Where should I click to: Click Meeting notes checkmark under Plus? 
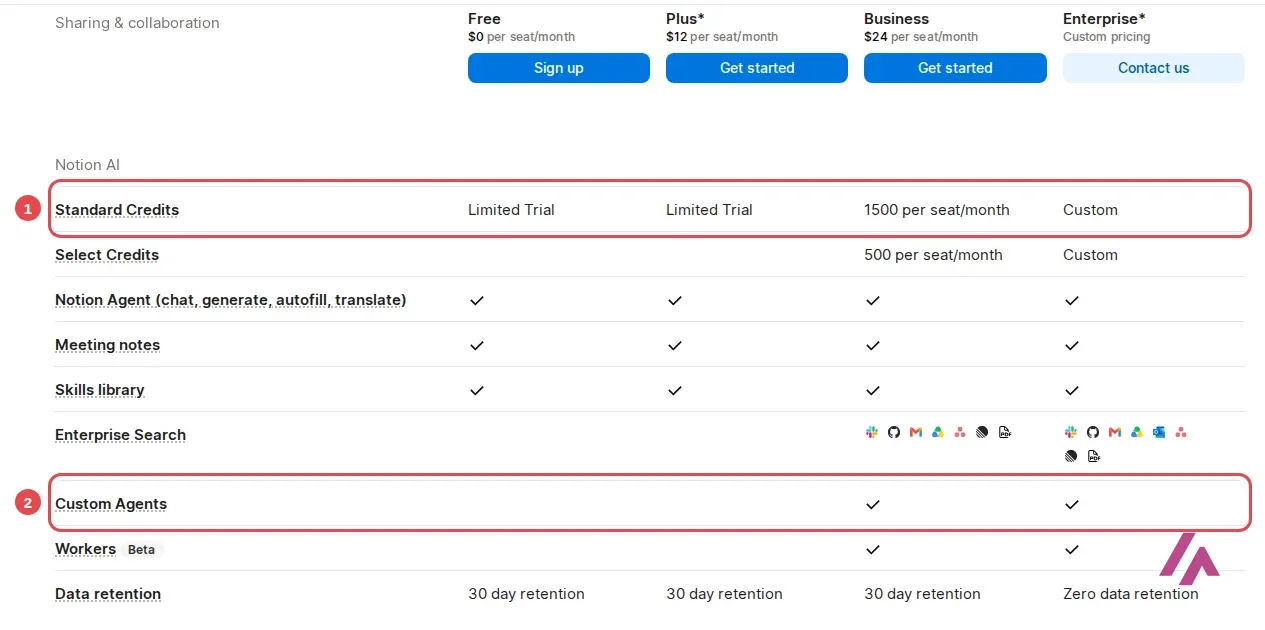675,345
